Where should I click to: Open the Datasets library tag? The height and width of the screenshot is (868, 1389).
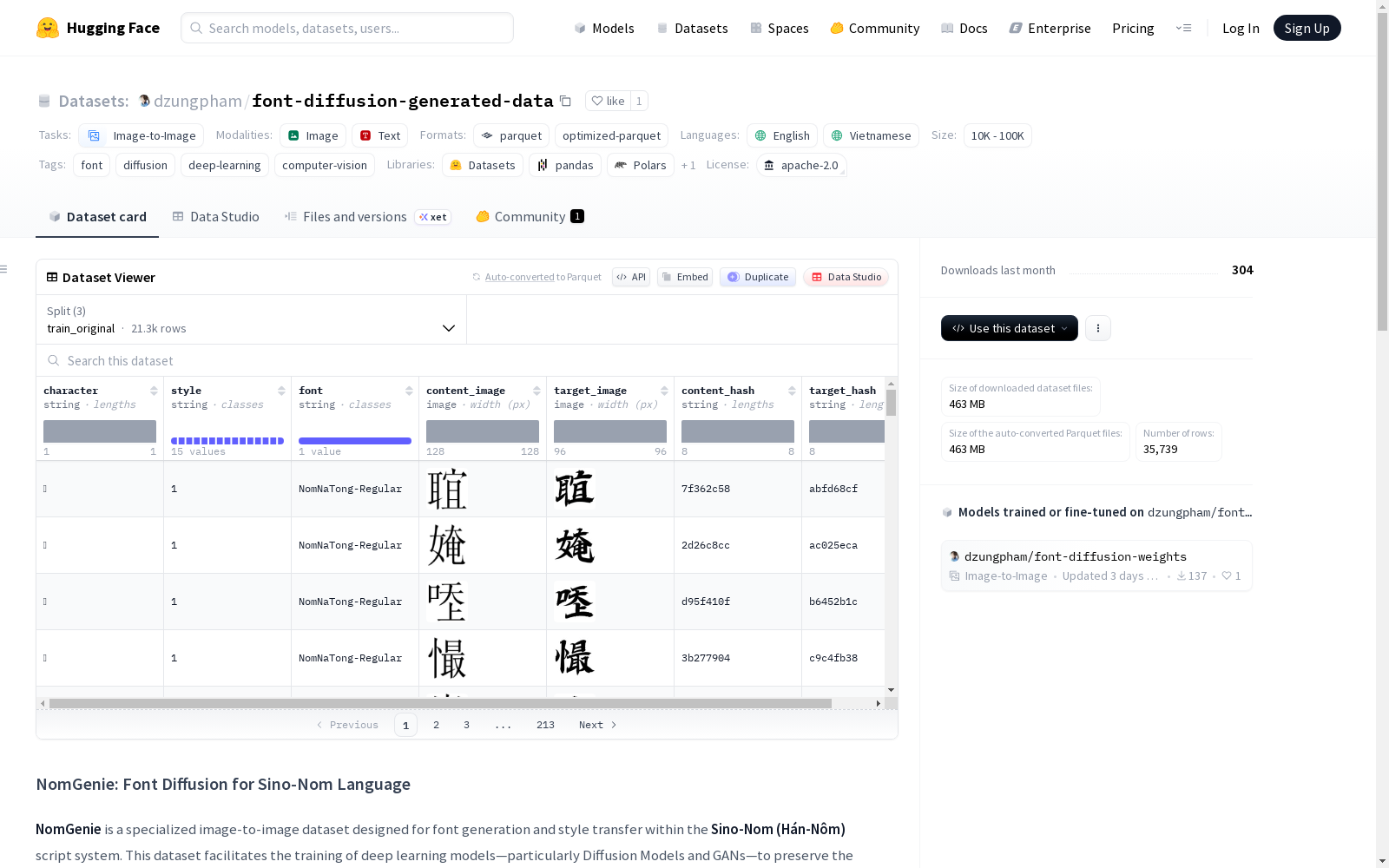pyautogui.click(x=483, y=165)
